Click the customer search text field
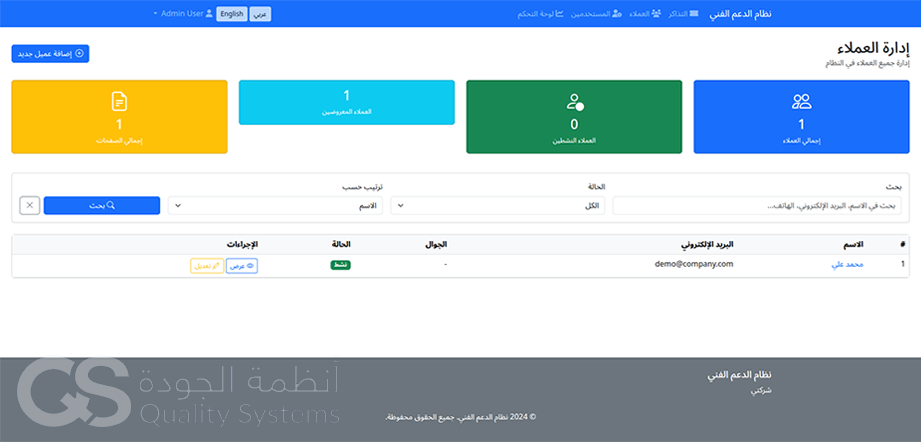Image resolution: width=921 pixels, height=442 pixels. point(756,205)
